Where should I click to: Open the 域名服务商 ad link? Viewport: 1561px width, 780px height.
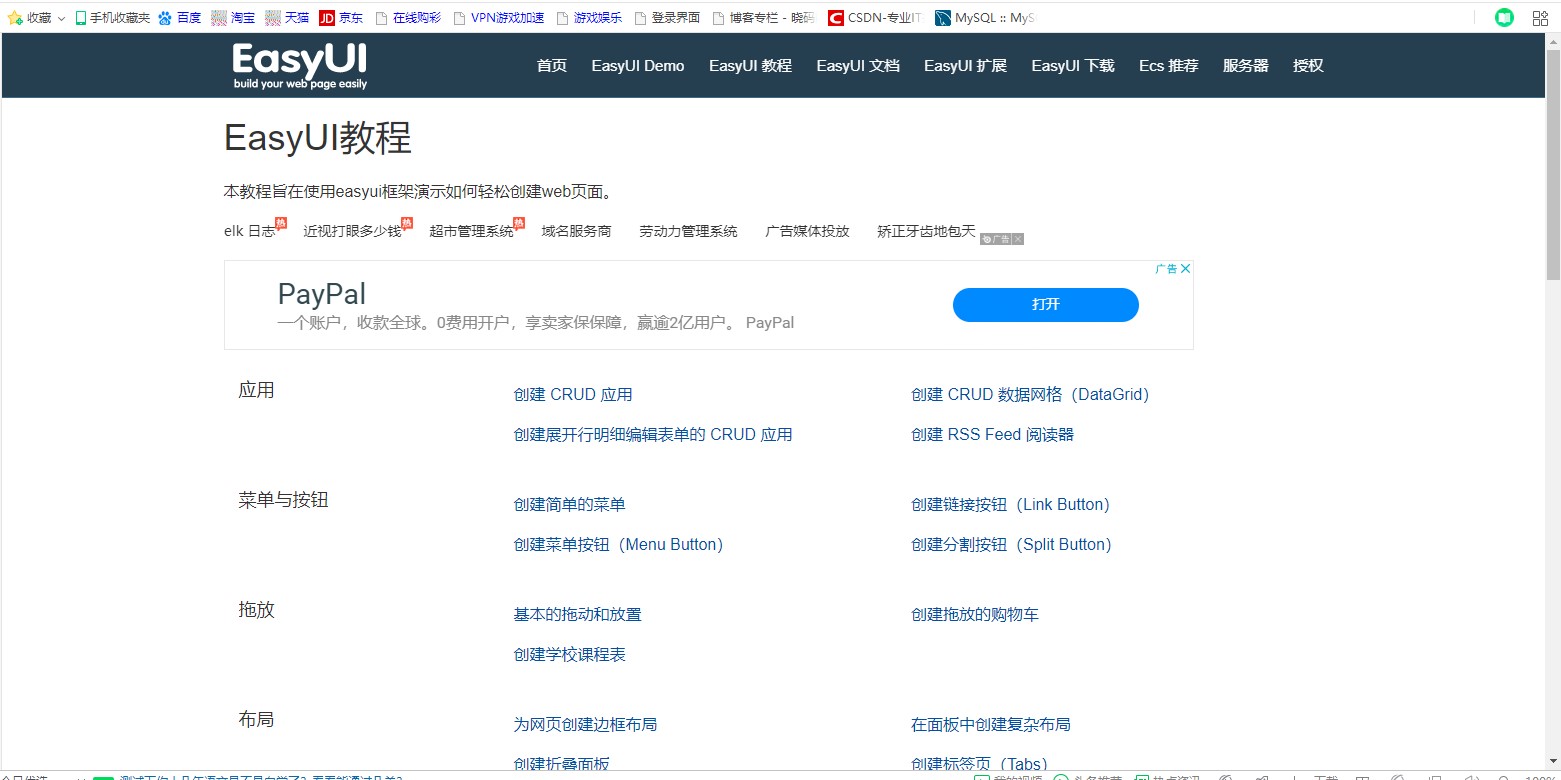point(576,231)
